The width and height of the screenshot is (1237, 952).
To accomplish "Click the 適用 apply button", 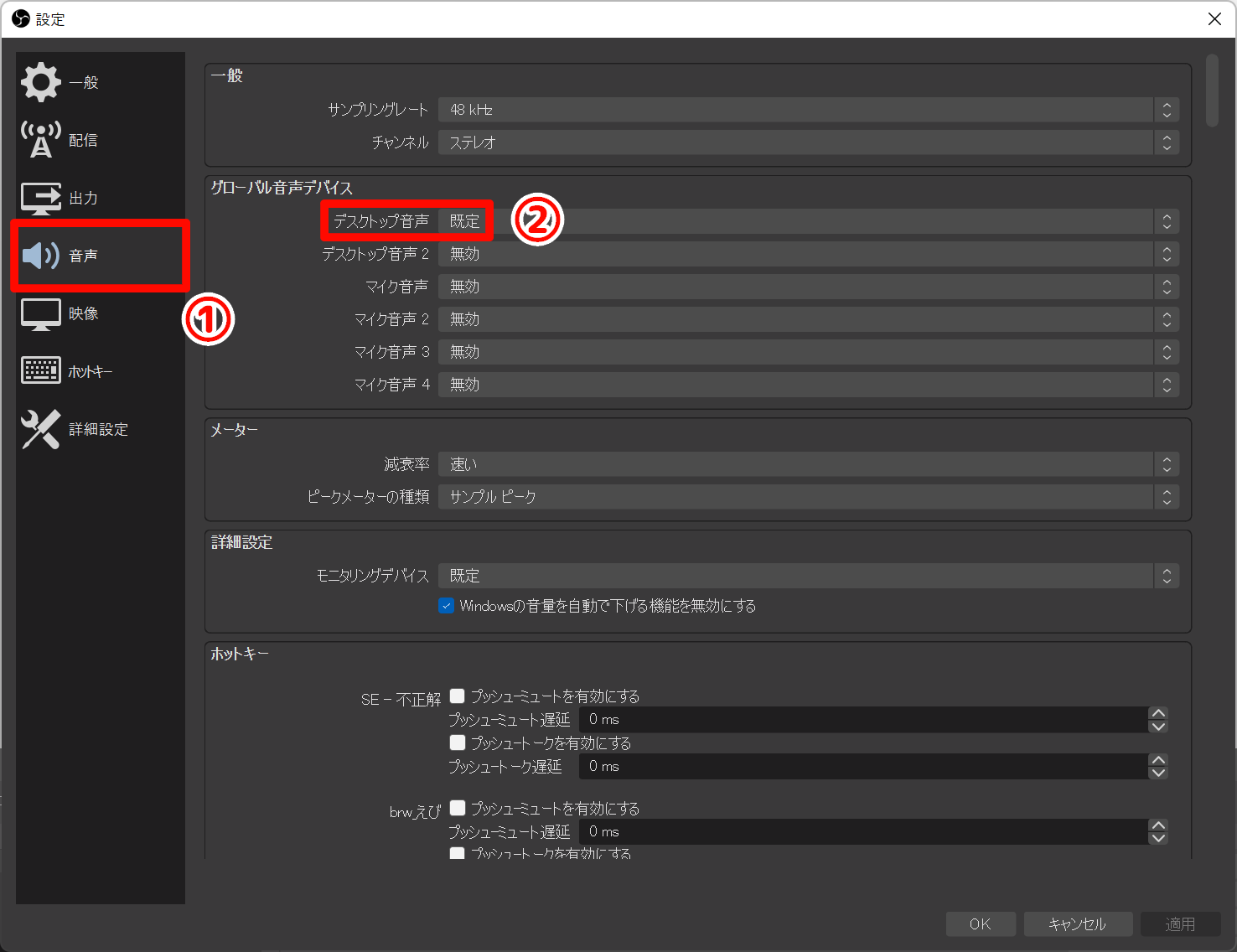I will point(1180,924).
